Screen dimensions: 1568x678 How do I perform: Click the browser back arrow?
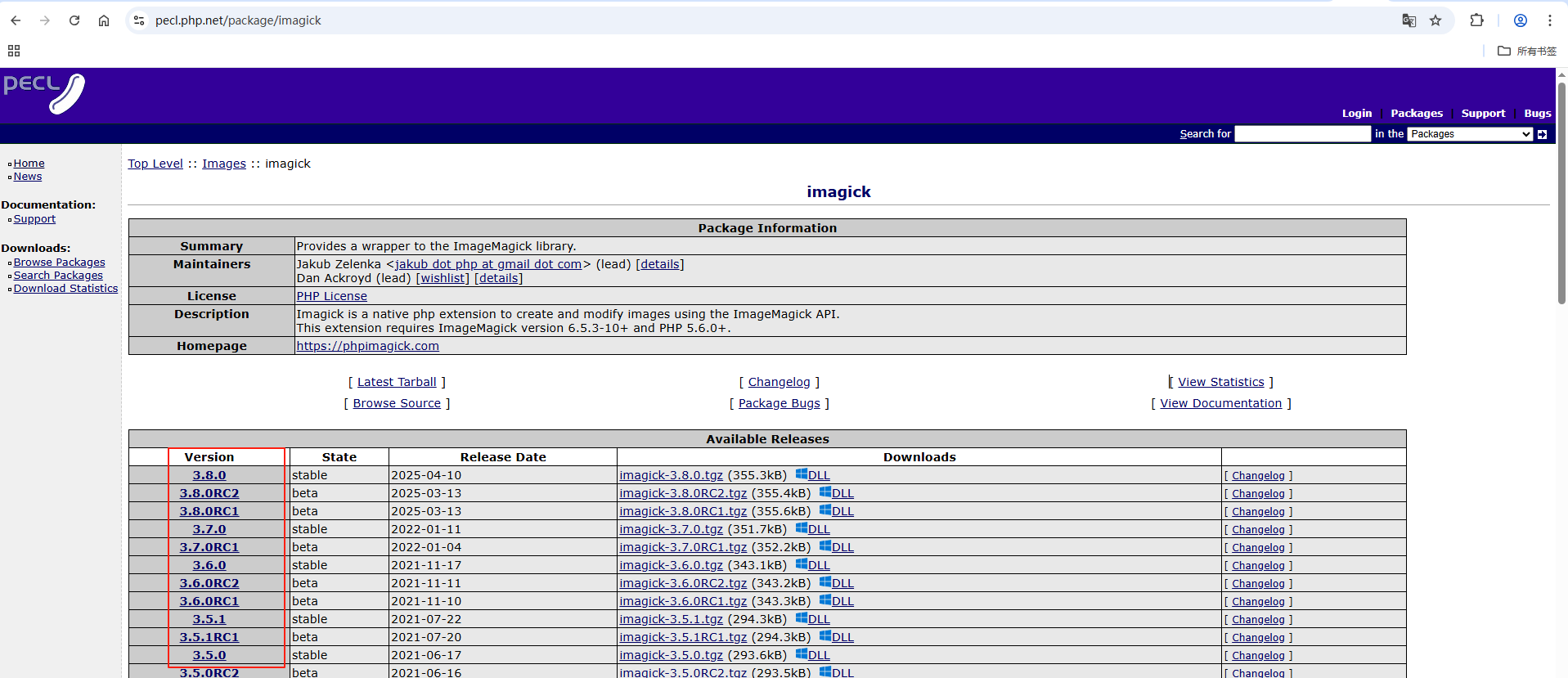tap(16, 20)
